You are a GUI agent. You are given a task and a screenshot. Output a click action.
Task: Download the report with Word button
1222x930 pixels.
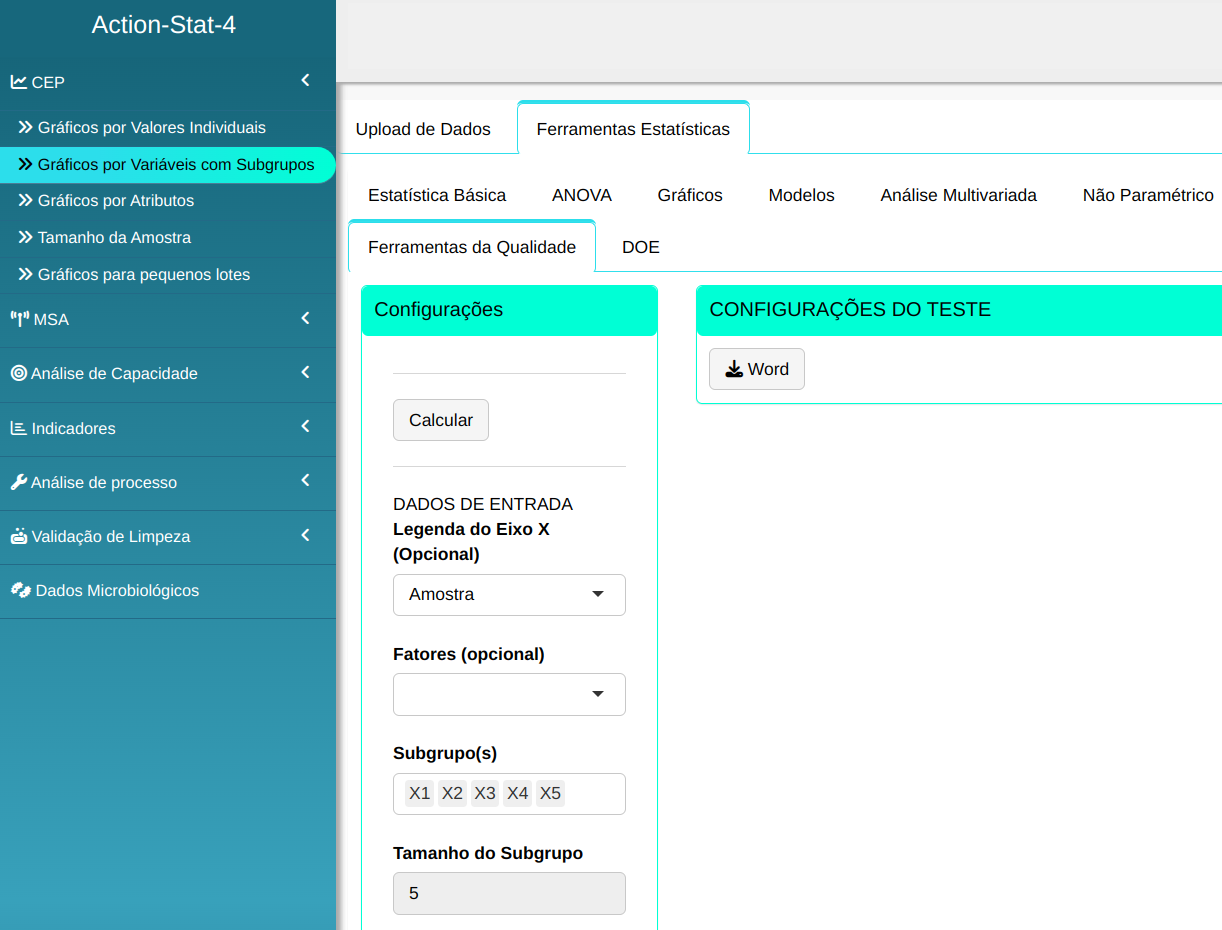point(756,369)
